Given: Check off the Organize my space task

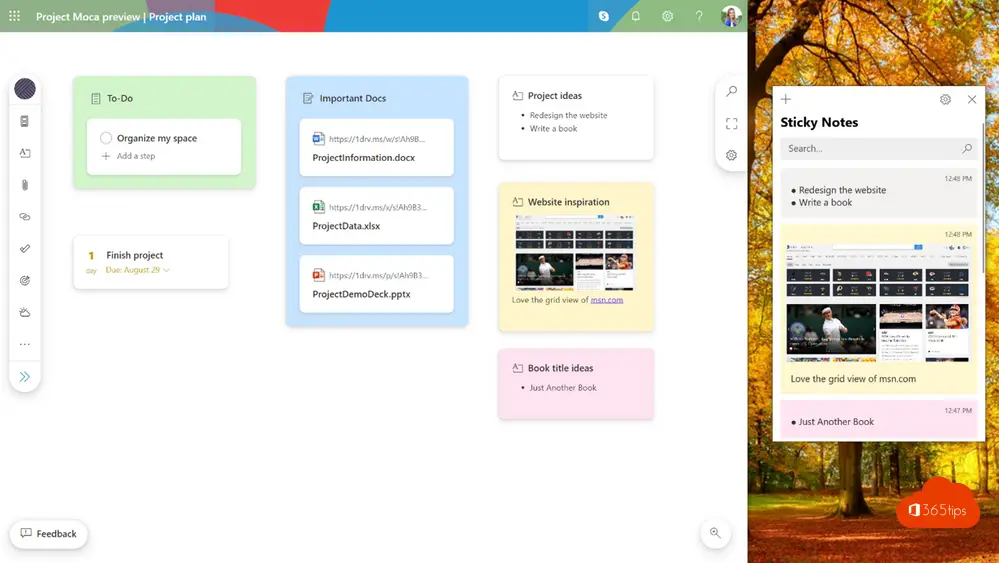Looking at the screenshot, I should [106, 138].
